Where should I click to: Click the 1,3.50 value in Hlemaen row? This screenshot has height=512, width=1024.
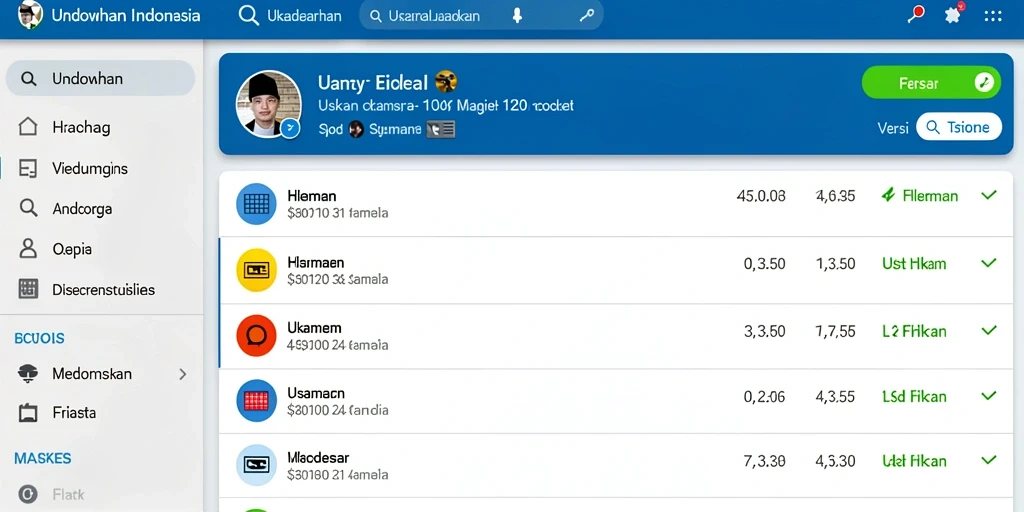click(x=835, y=264)
